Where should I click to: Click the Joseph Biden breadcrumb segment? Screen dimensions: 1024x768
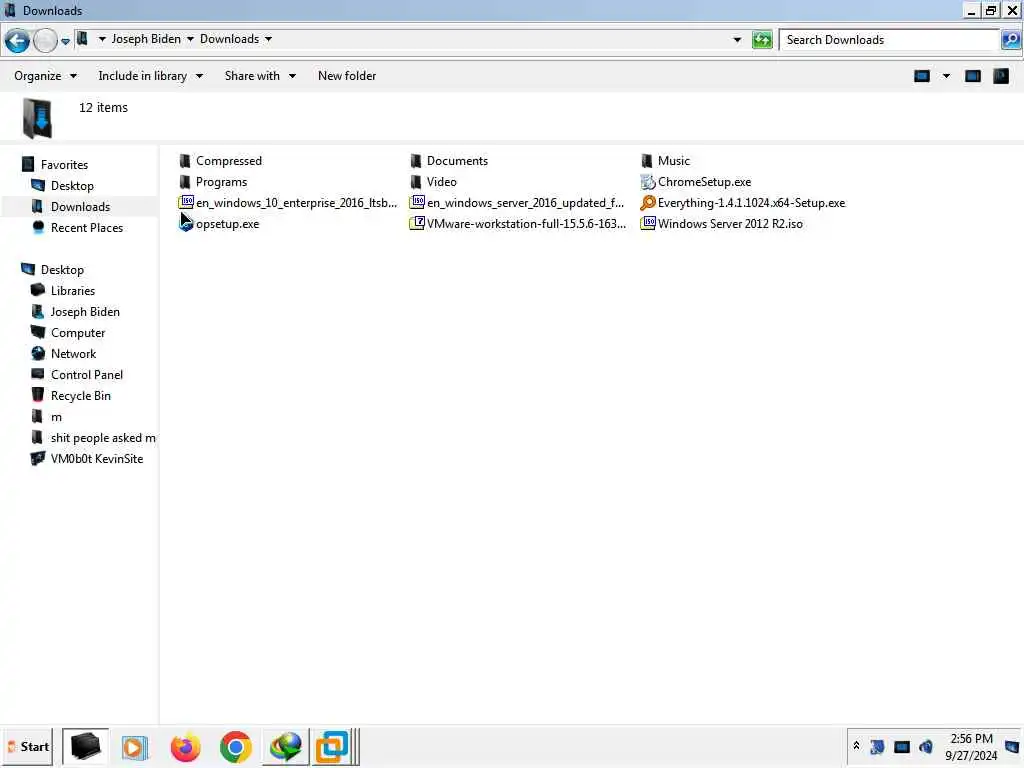146,39
